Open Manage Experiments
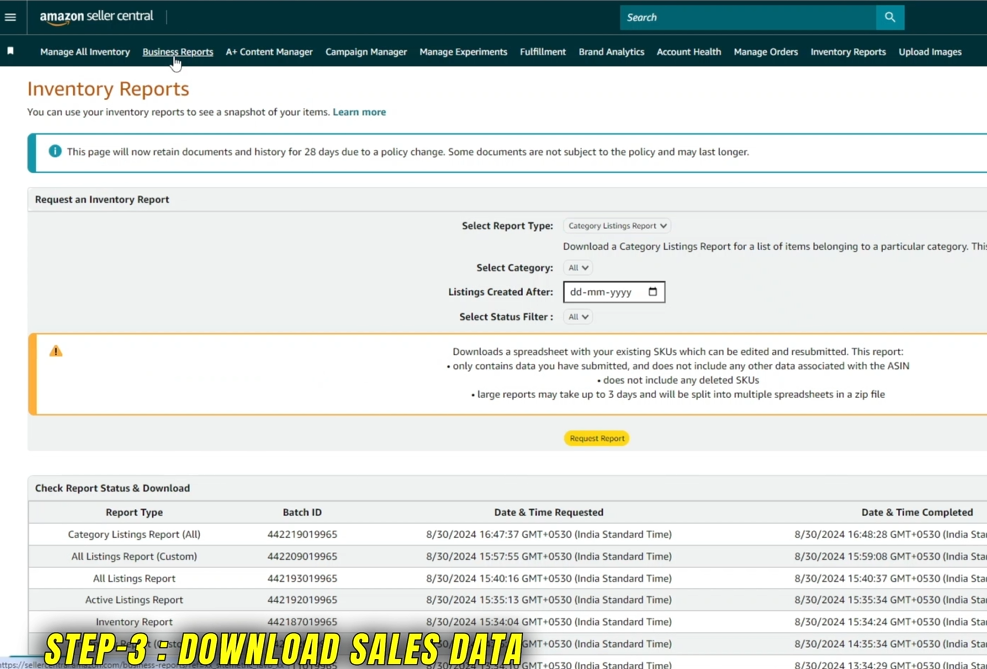This screenshot has width=987, height=669. (x=463, y=52)
